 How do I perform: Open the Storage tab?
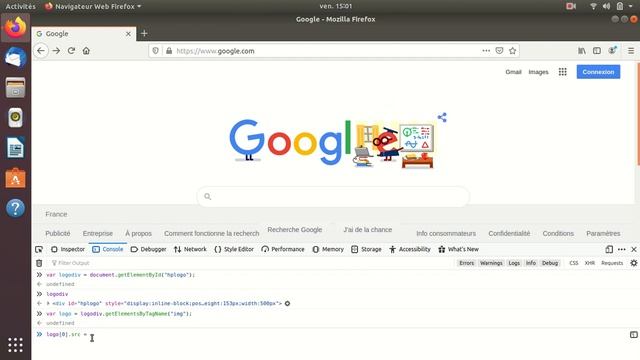coord(366,249)
